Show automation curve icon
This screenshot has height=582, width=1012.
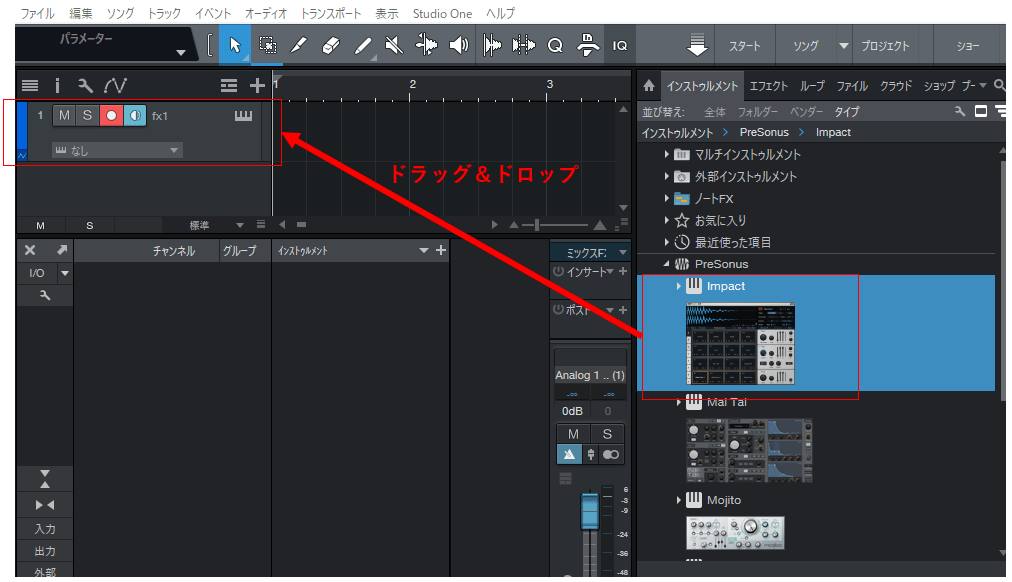[x=116, y=85]
